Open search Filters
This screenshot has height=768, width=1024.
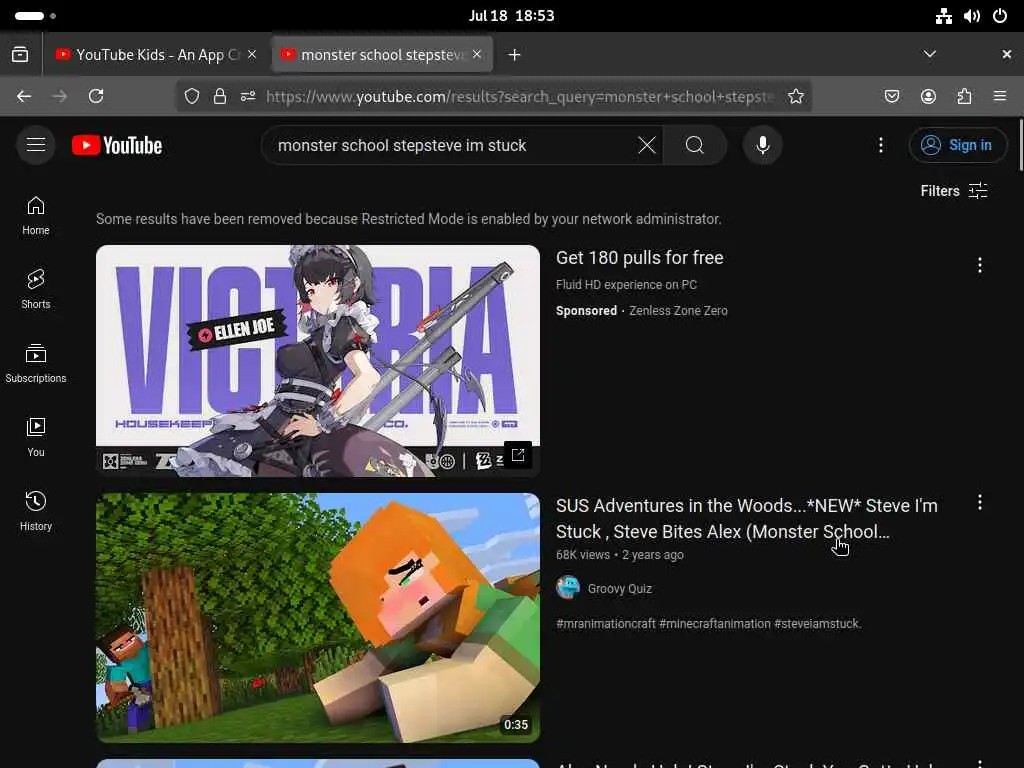point(953,191)
